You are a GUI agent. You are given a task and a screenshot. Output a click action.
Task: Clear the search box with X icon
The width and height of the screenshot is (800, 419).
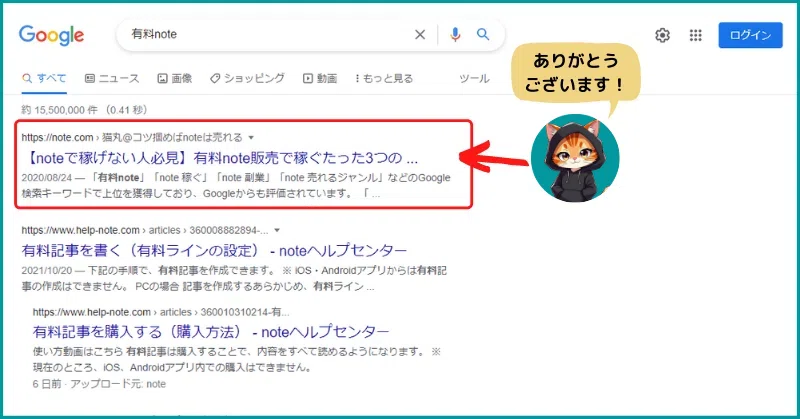point(420,35)
